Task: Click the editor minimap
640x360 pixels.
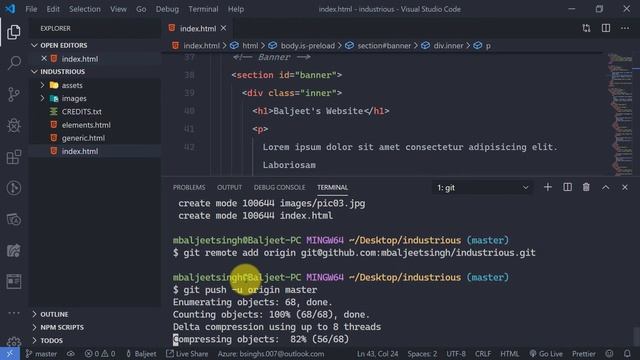Action: point(620,114)
